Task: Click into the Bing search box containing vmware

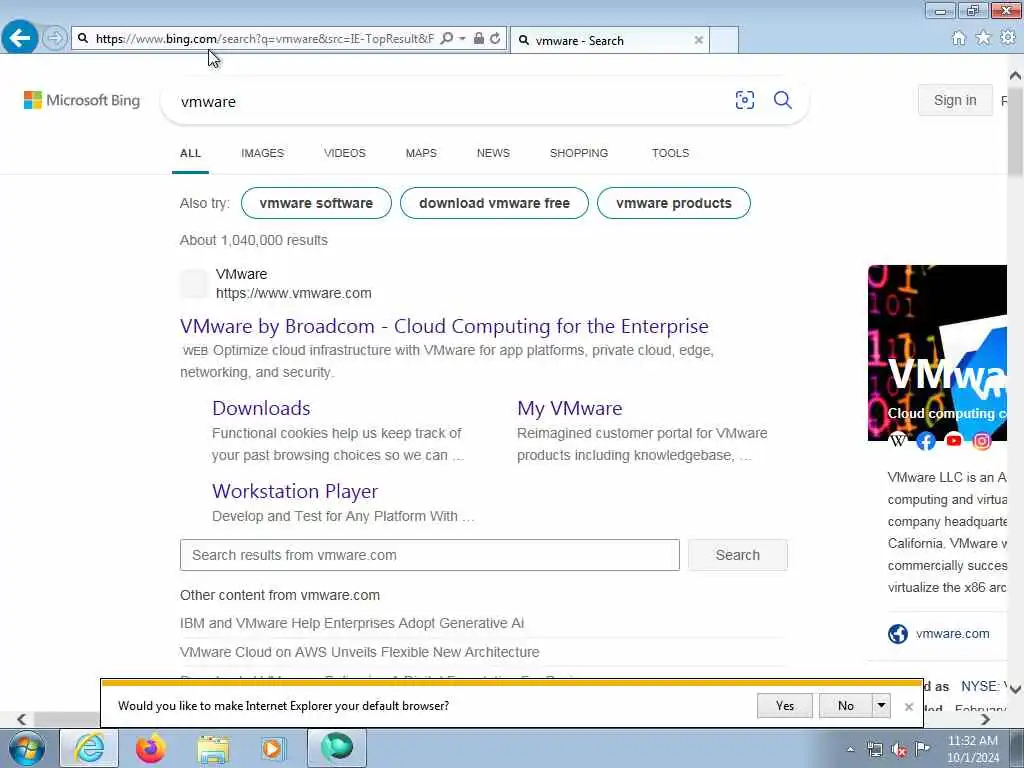Action: coord(451,101)
